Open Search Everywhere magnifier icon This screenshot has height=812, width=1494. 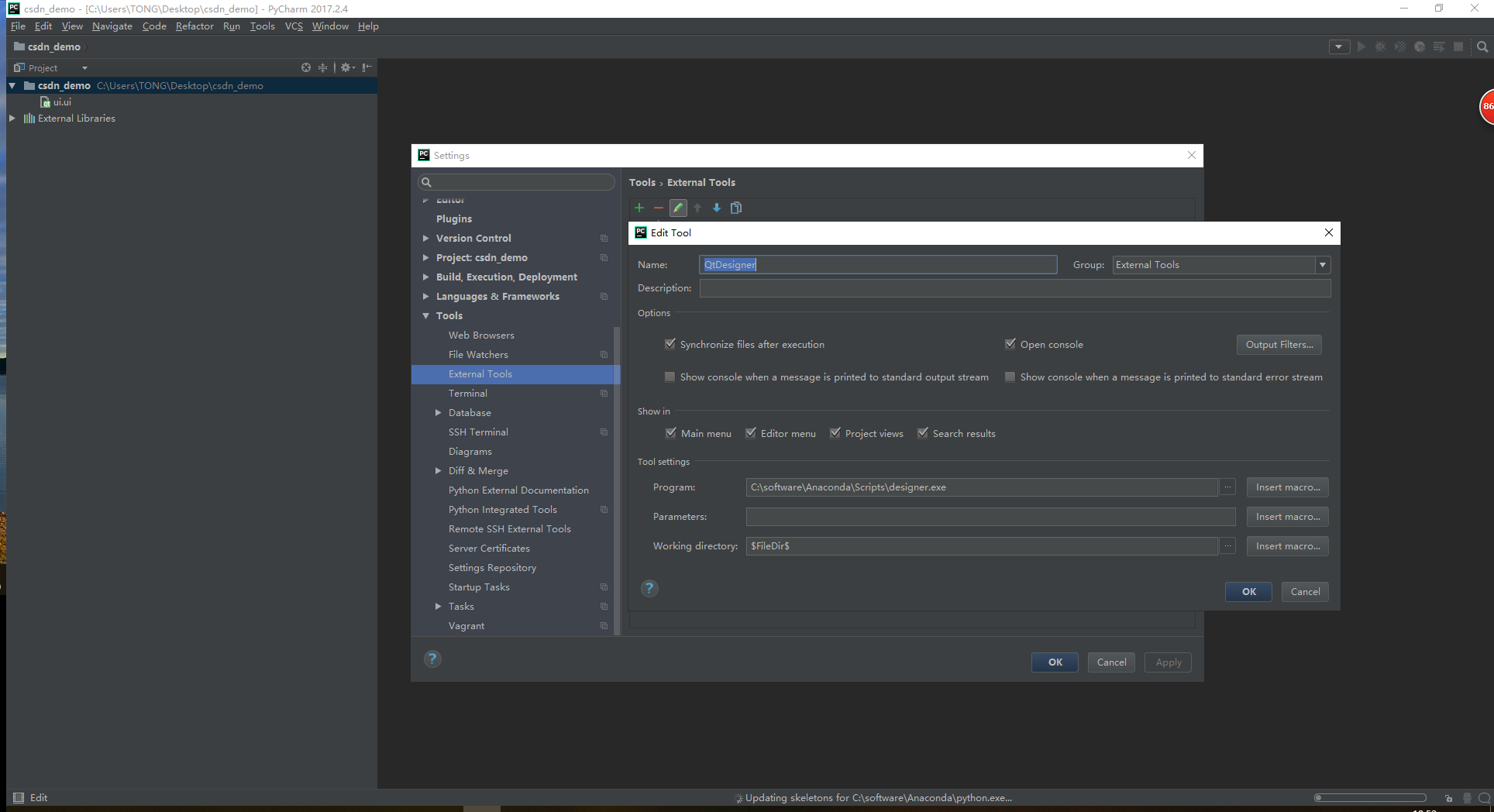(1482, 46)
